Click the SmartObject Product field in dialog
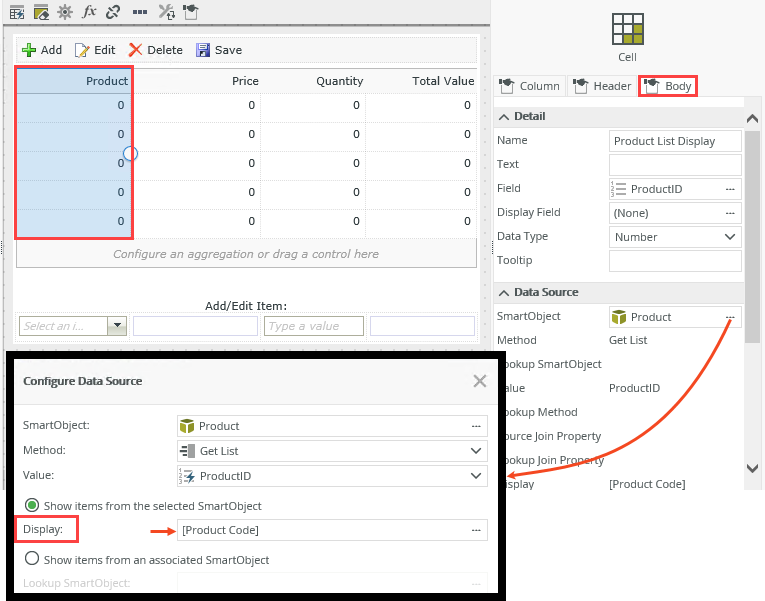 332,426
